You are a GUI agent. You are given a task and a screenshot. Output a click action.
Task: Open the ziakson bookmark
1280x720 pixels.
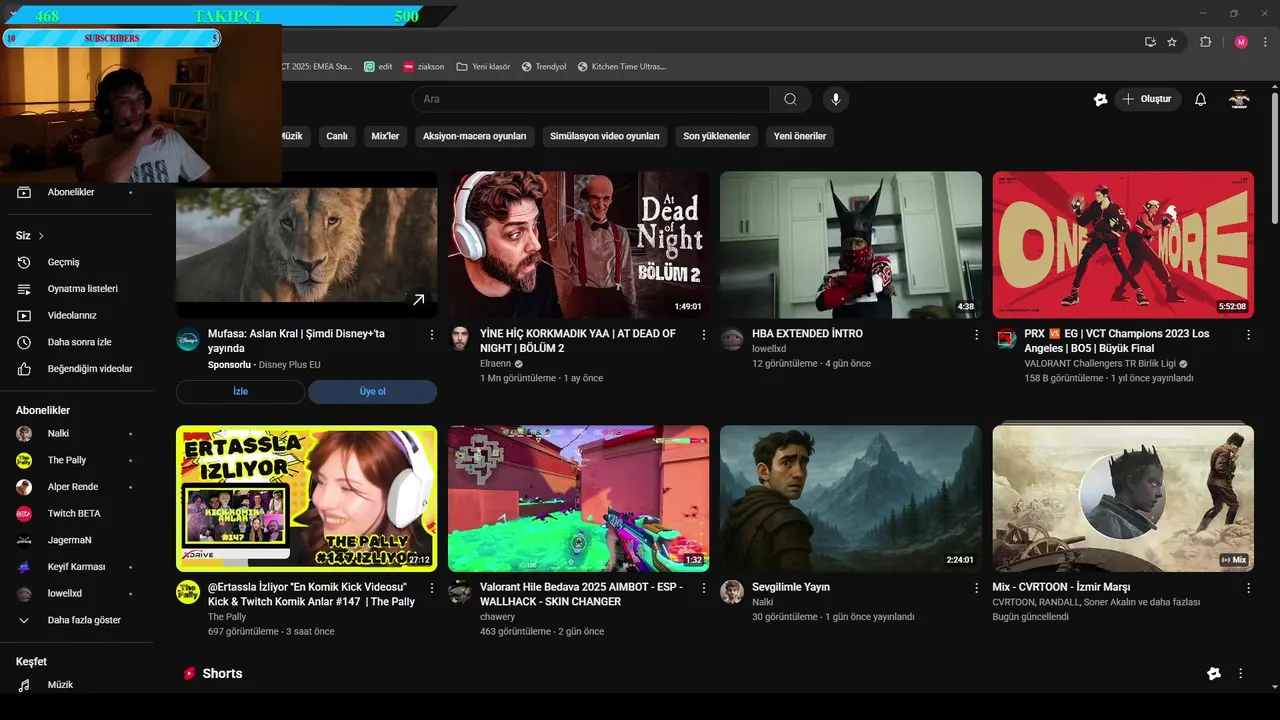pyautogui.click(x=424, y=67)
